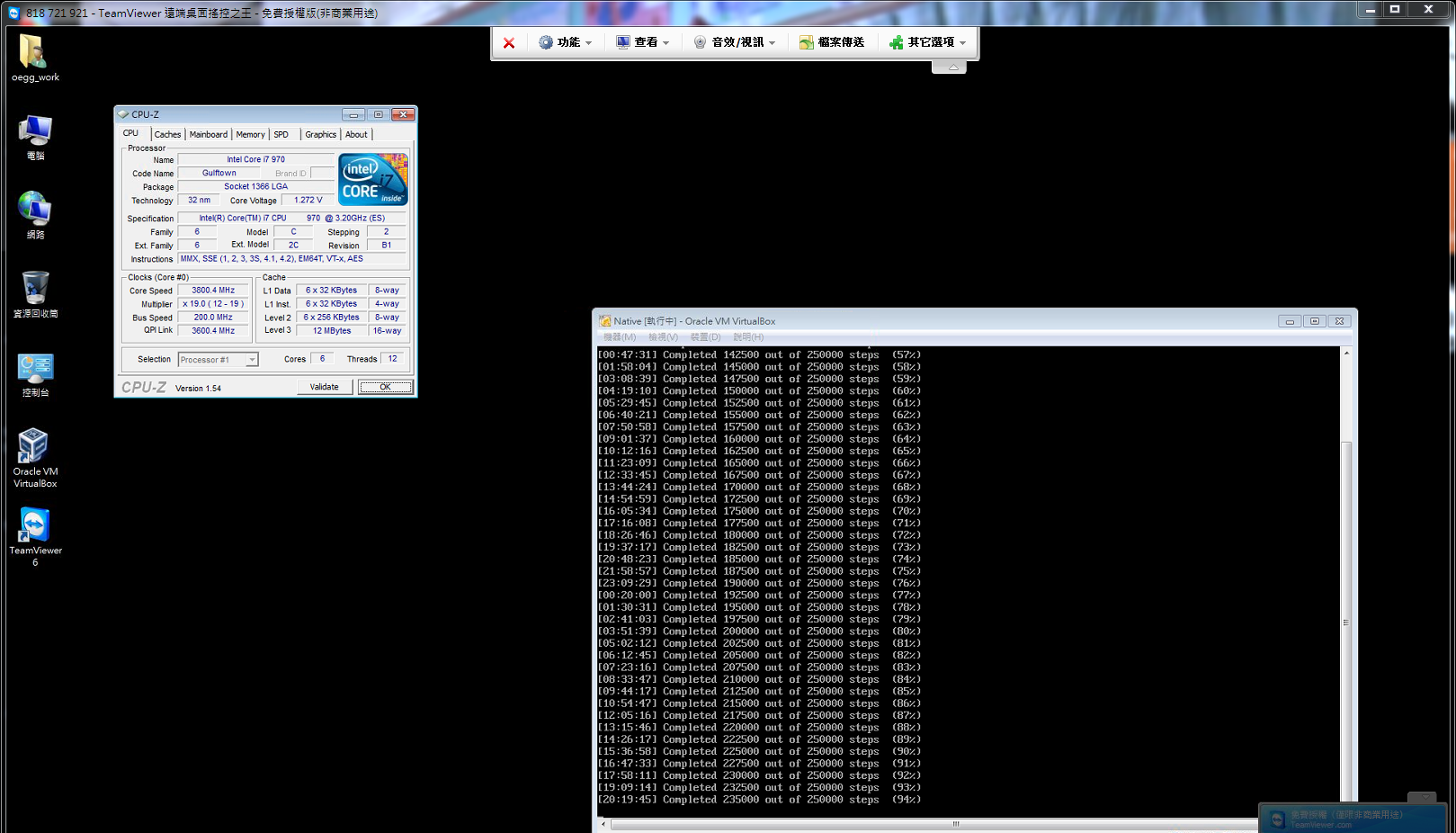The image size is (1456, 833).
Task: Click the Cores count value 6
Action: point(322,359)
